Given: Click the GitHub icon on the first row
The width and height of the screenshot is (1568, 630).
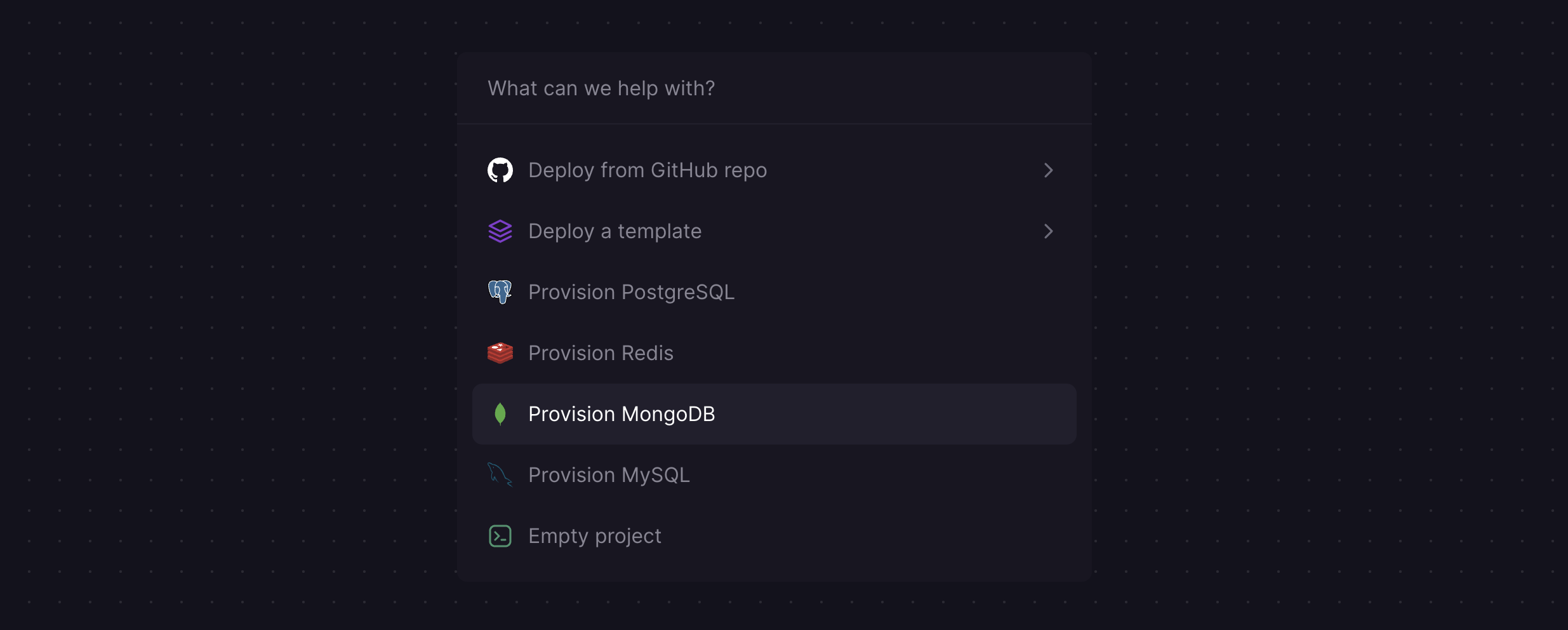Looking at the screenshot, I should [x=501, y=170].
